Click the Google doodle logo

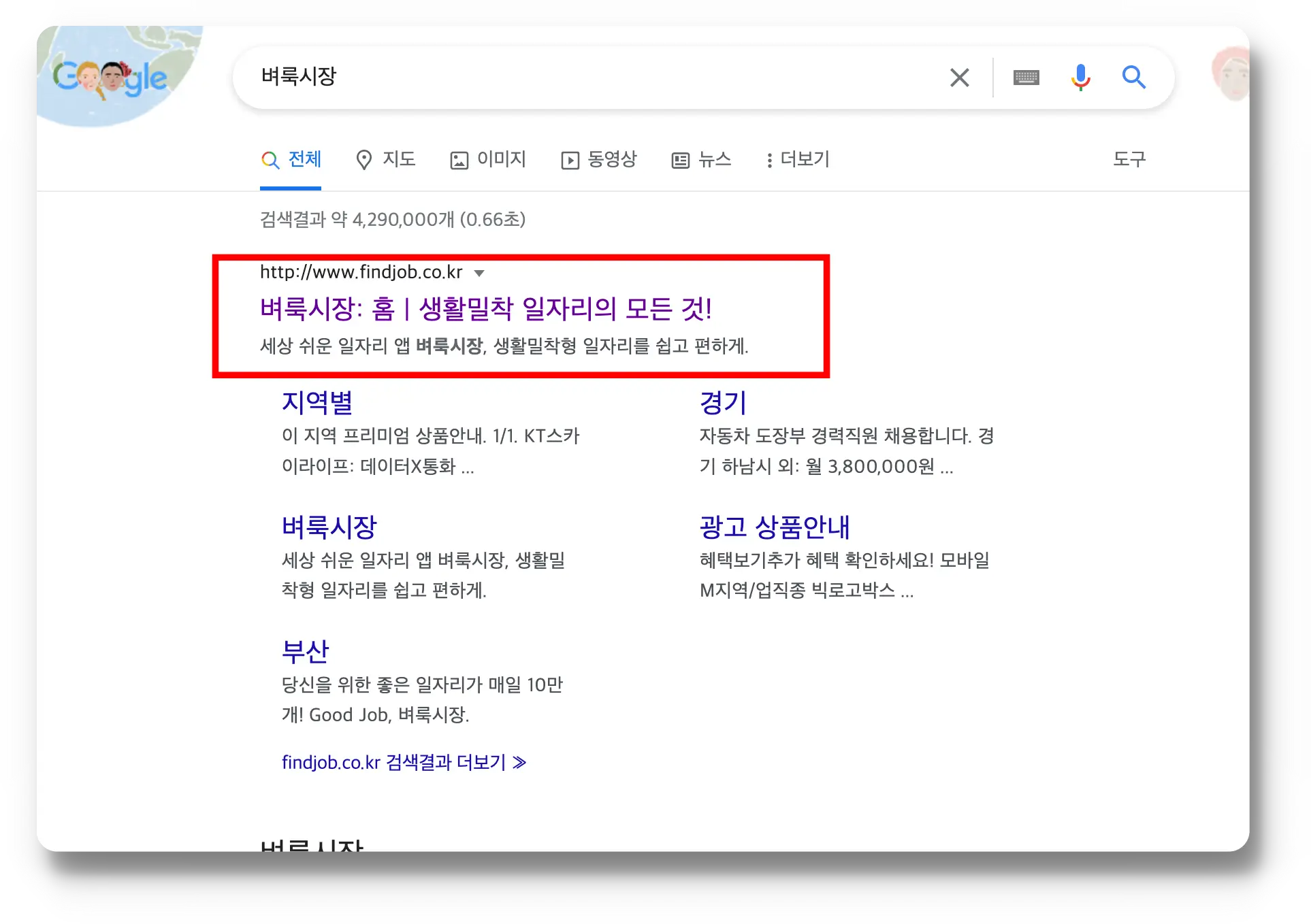(x=109, y=78)
